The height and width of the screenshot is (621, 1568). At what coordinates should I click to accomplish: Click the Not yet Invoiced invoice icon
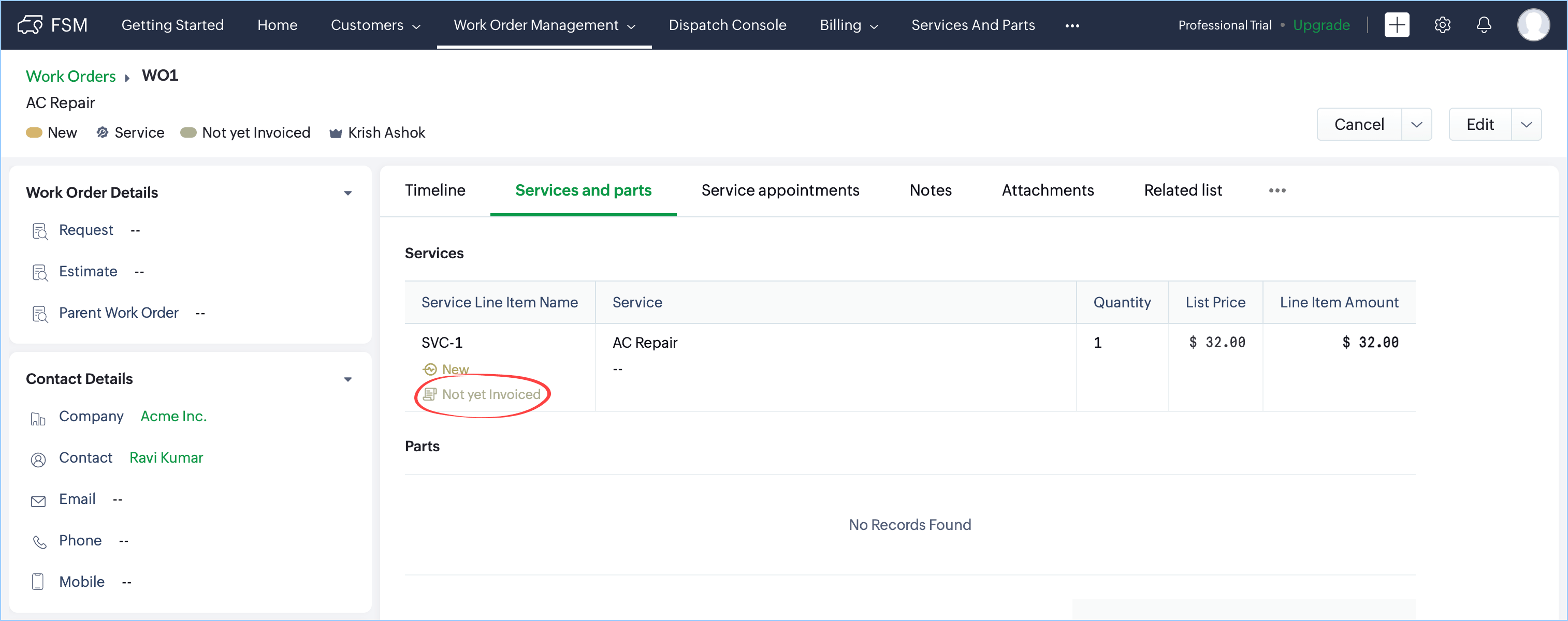point(430,394)
